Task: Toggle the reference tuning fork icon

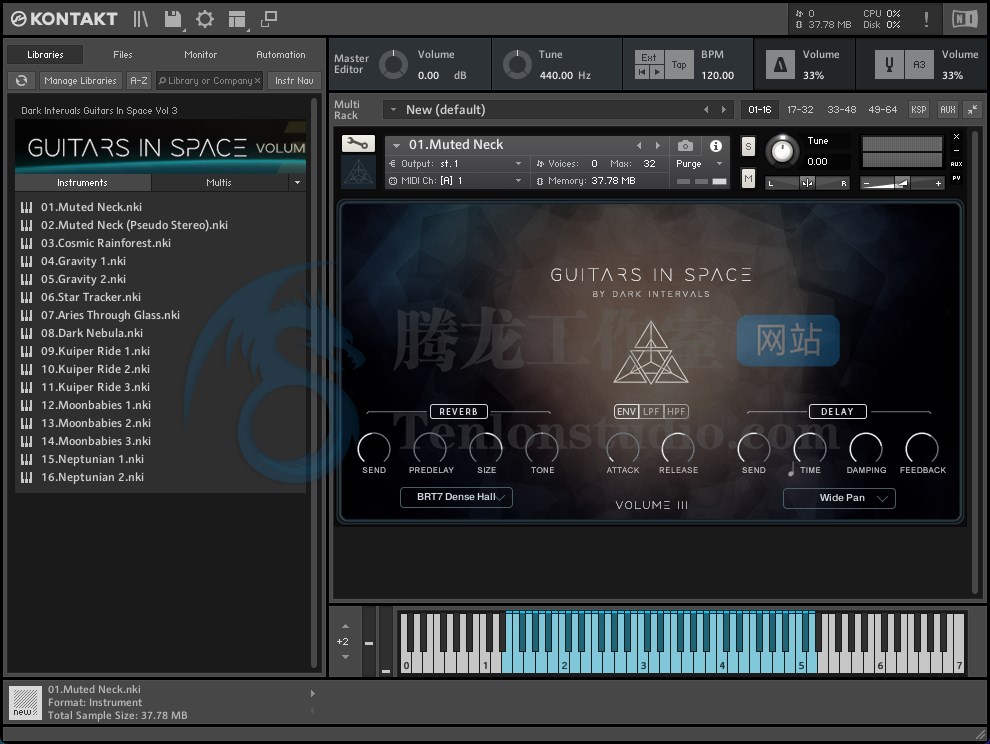Action: (x=889, y=64)
